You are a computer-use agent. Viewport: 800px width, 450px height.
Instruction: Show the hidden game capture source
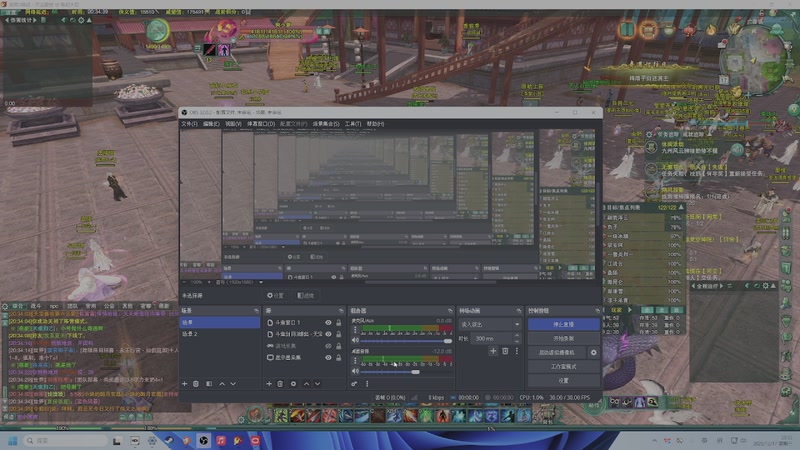(x=328, y=346)
